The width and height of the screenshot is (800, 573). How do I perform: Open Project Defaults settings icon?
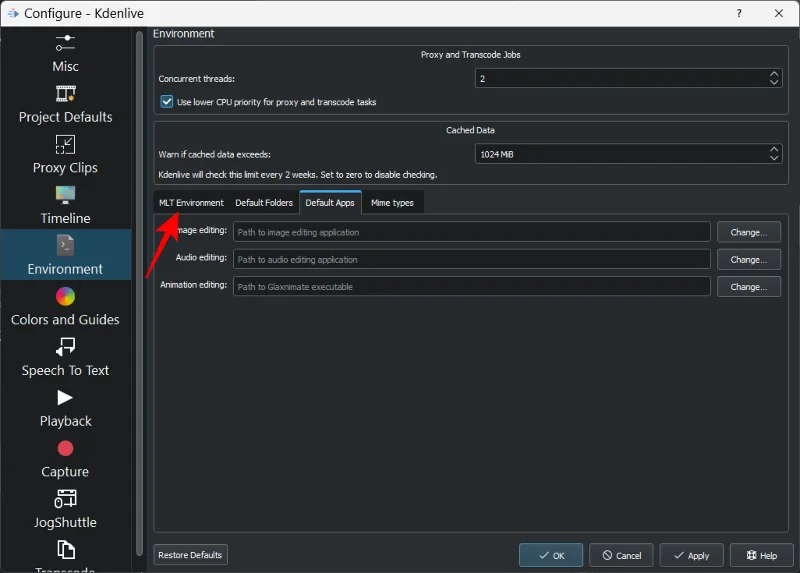[x=65, y=94]
